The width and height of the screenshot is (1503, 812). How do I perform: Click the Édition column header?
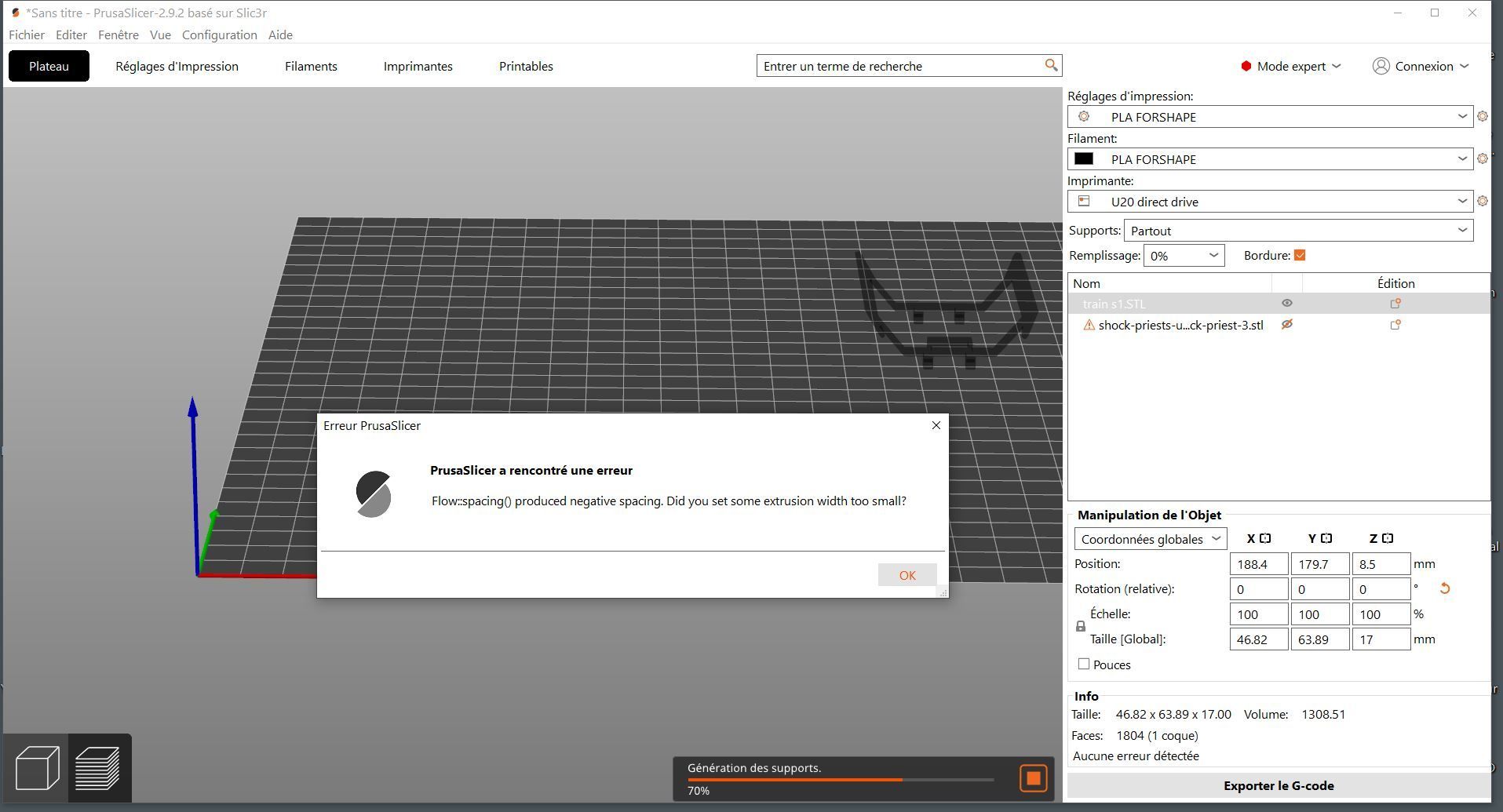point(1395,283)
